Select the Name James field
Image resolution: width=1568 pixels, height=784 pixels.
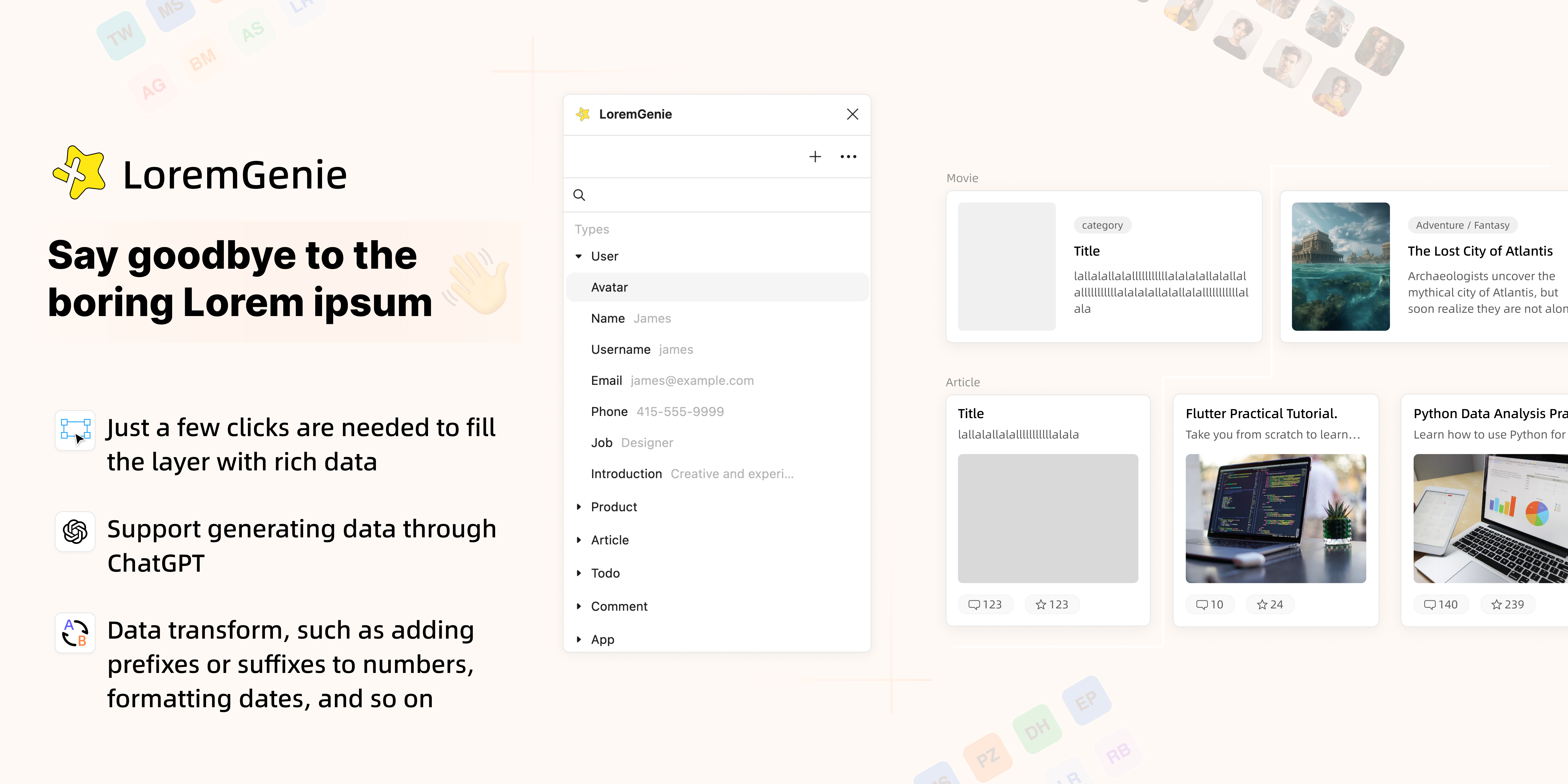point(717,318)
